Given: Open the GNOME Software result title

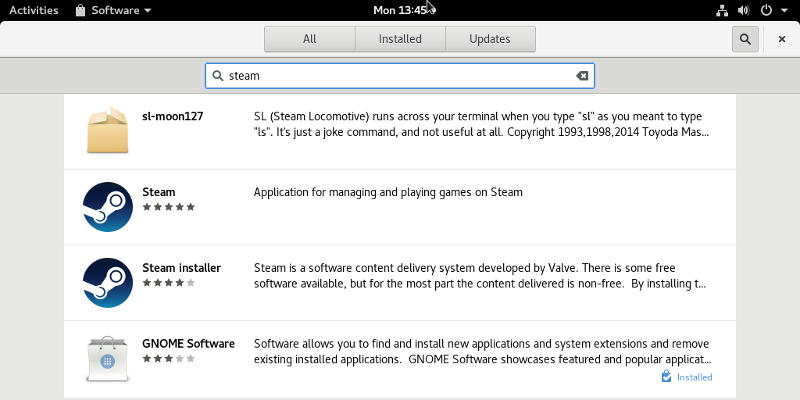Looking at the screenshot, I should pyautogui.click(x=188, y=344).
